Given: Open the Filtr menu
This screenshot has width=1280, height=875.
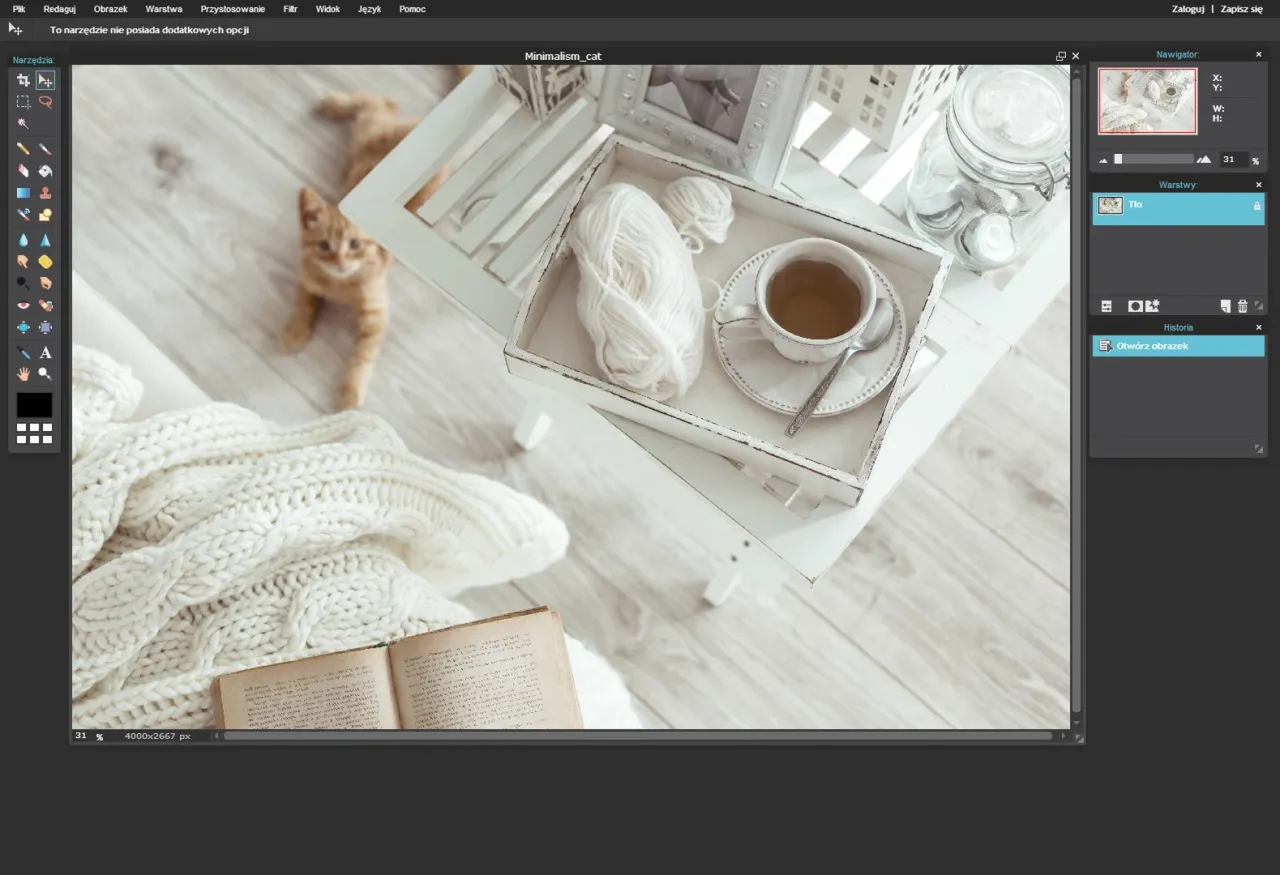Looking at the screenshot, I should pyautogui.click(x=290, y=9).
